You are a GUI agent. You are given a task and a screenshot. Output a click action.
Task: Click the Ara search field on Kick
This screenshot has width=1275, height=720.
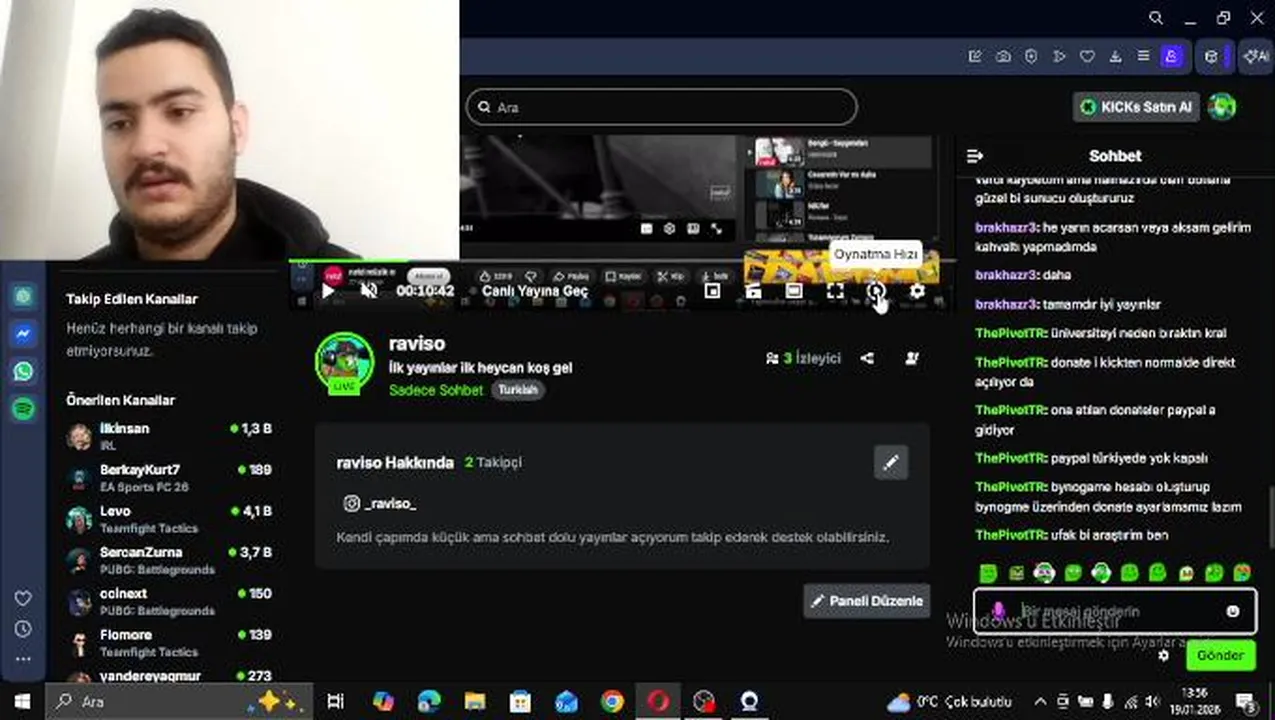[x=662, y=107]
